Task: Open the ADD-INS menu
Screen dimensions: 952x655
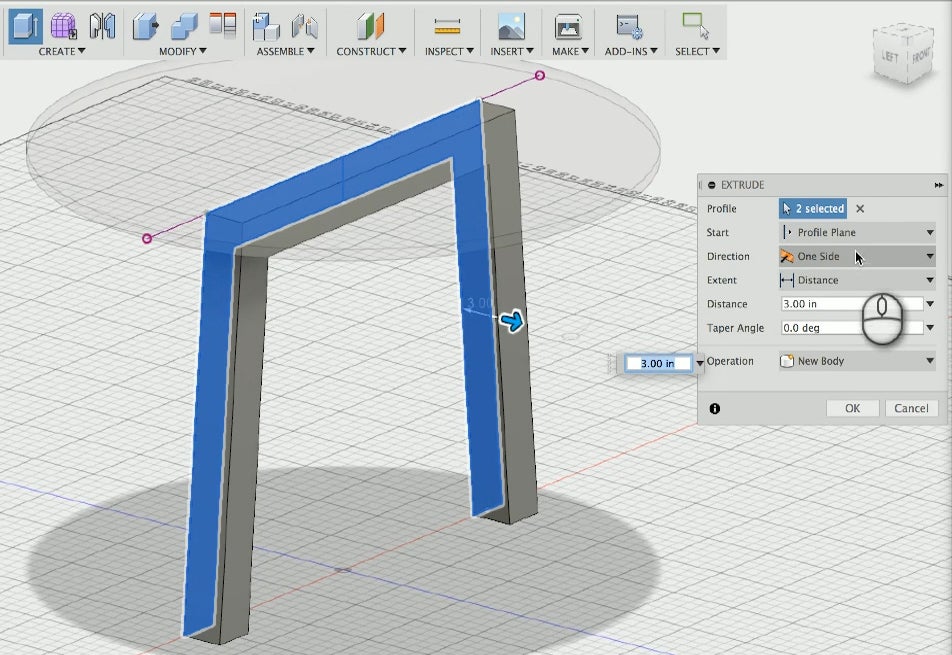Action: (x=631, y=52)
